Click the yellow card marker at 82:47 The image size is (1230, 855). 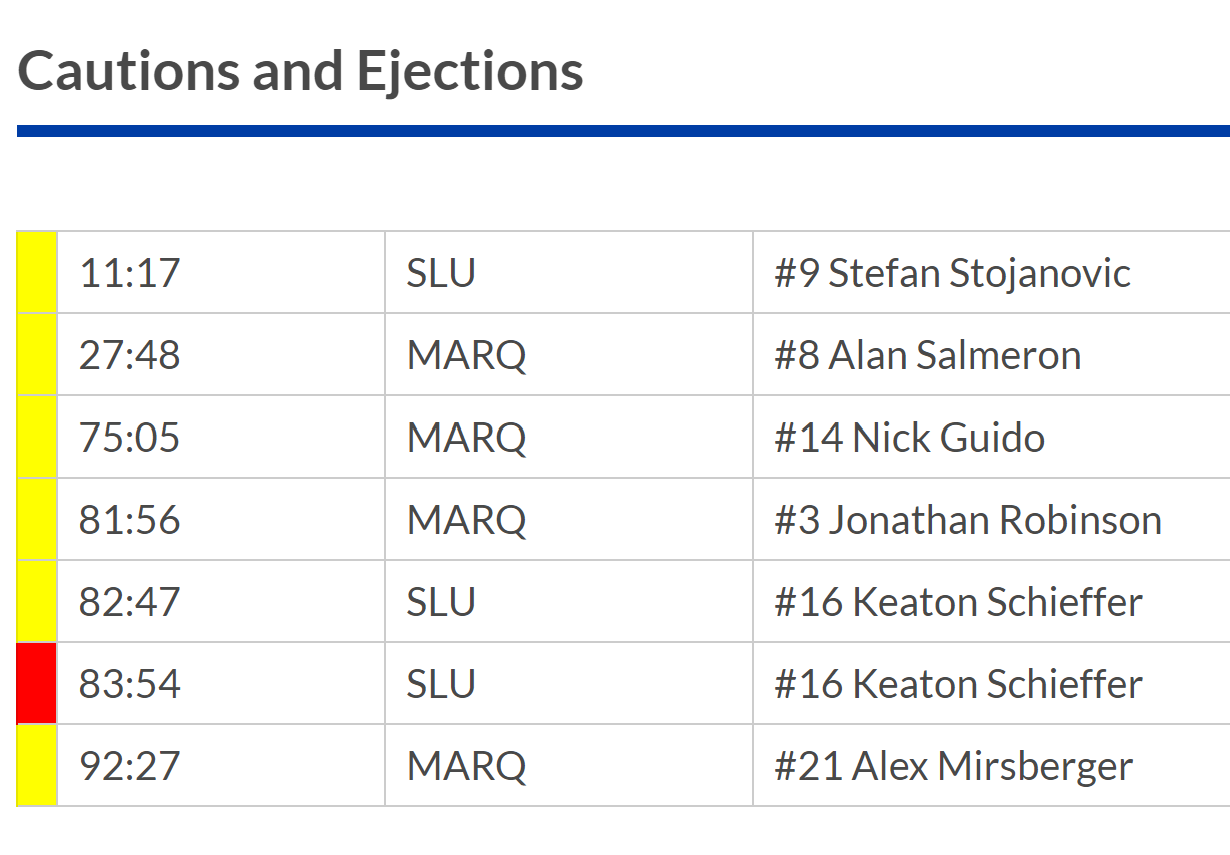37,601
